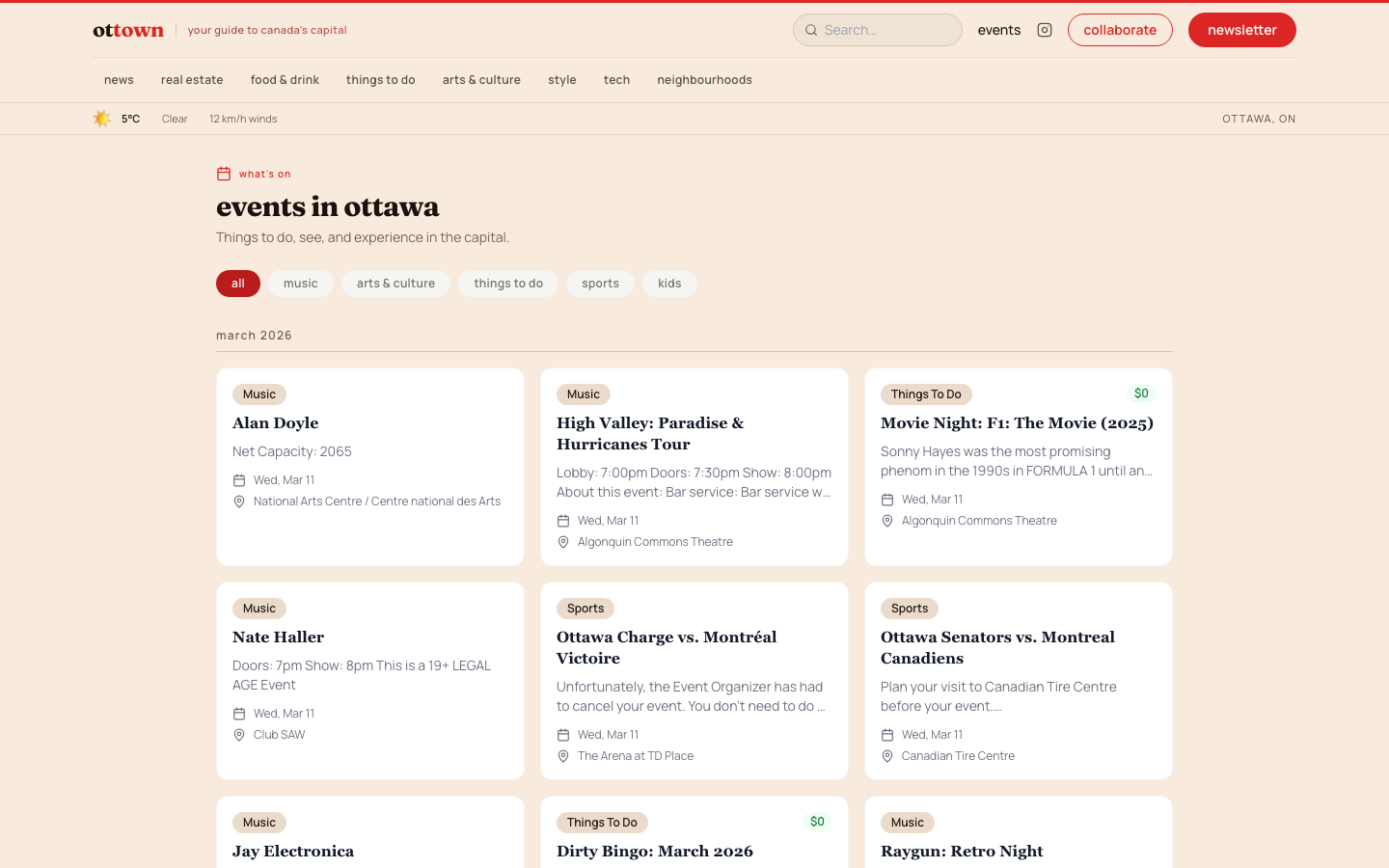
Task: Click the location pin for Club SAW
Action: coord(239,734)
